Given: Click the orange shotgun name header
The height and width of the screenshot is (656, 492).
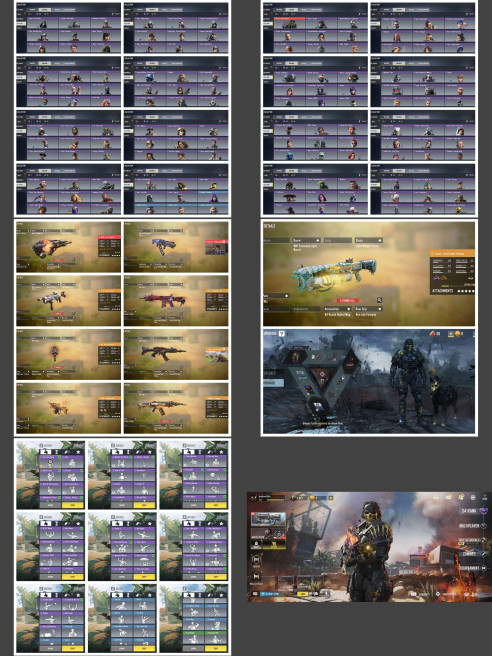Looking at the screenshot, I should pos(452,254).
